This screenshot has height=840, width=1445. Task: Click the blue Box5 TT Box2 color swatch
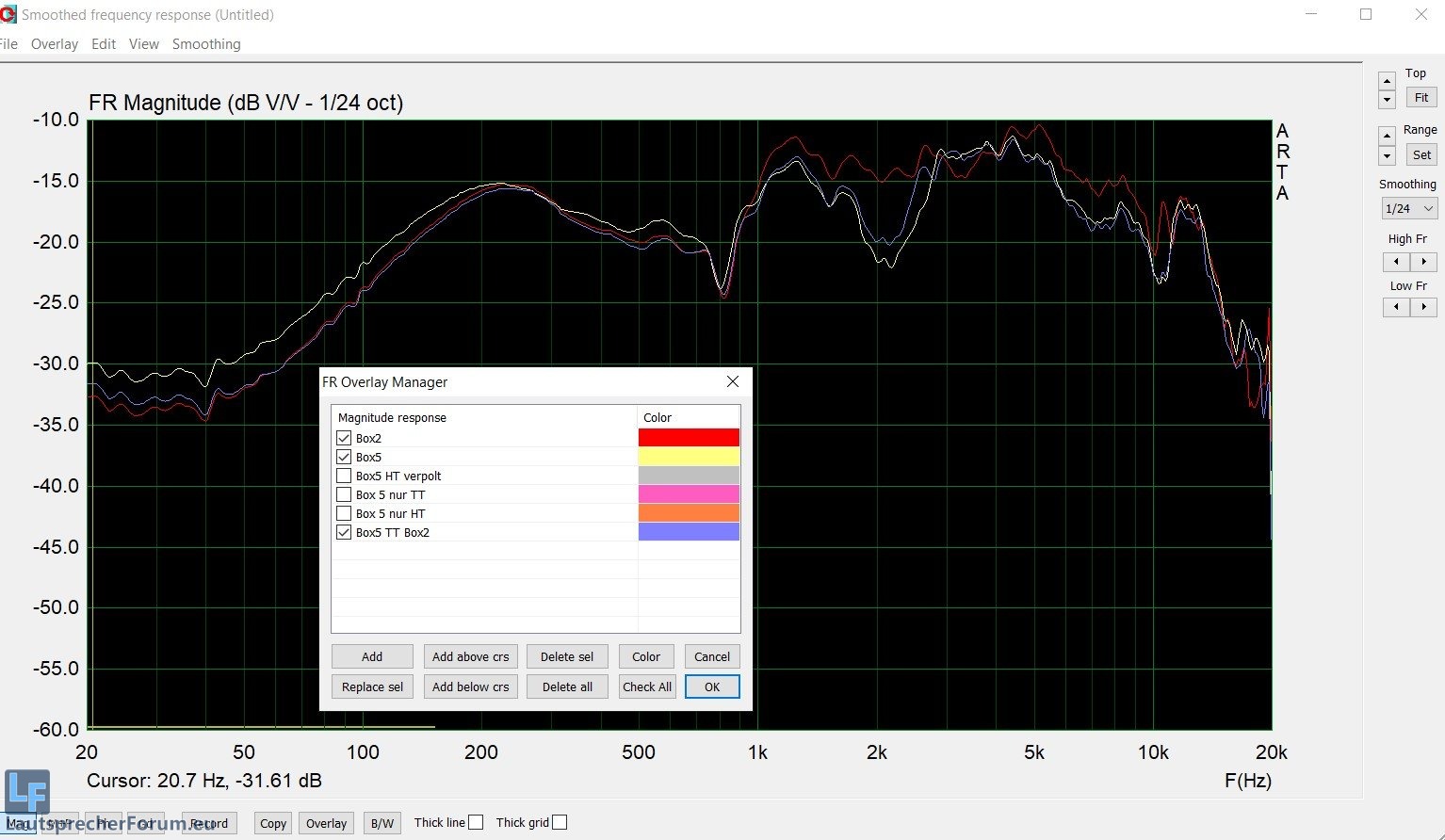689,532
